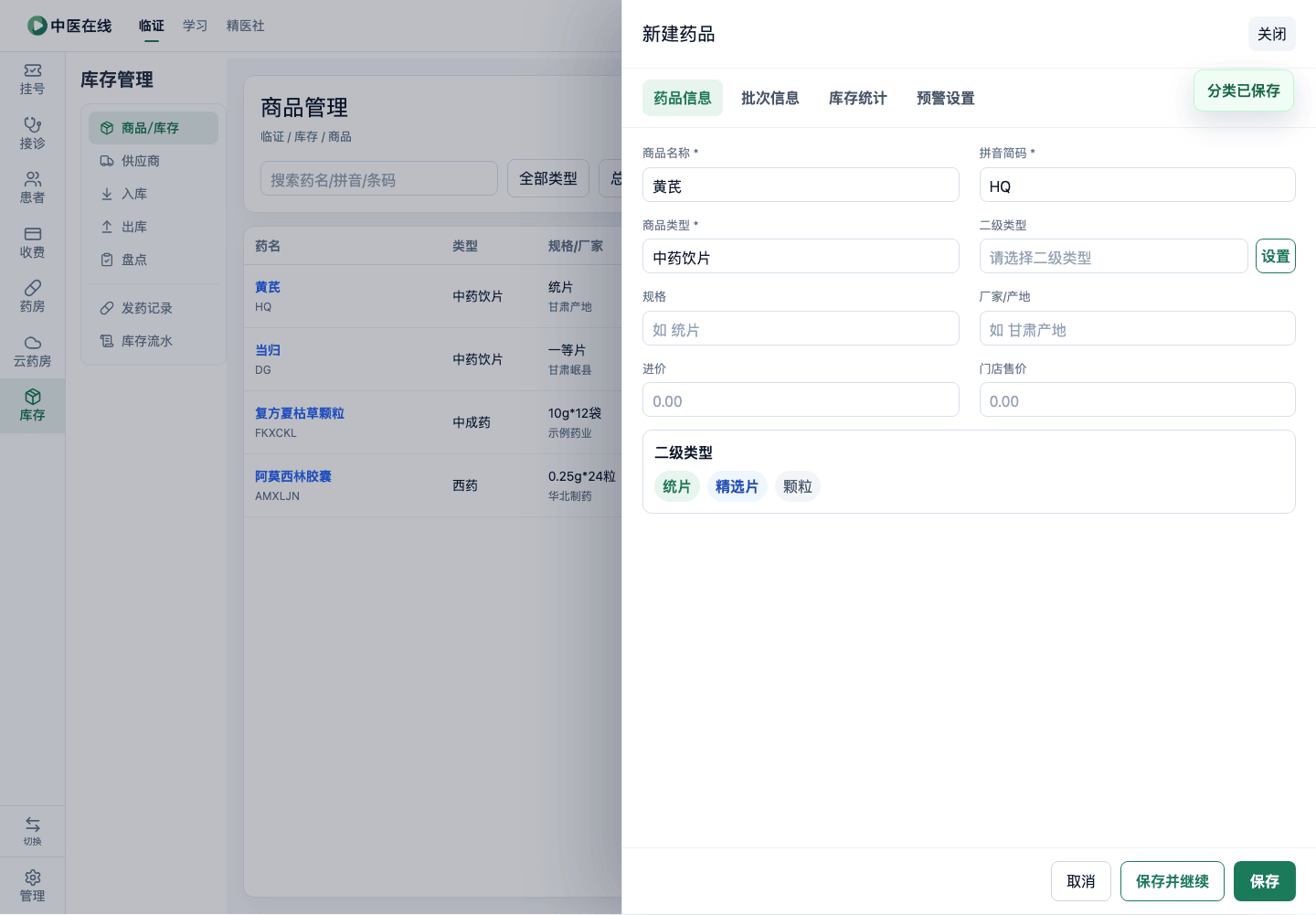1316x915 pixels.
Task: Click the 西药 type cell
Action: coord(465,485)
